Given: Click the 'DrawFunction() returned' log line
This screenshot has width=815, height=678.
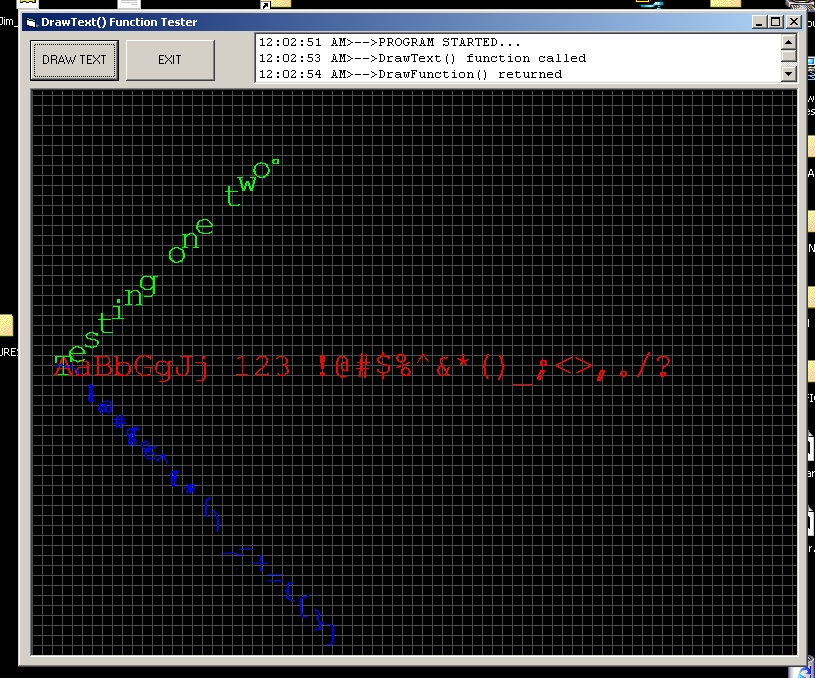Looking at the screenshot, I should coord(410,74).
